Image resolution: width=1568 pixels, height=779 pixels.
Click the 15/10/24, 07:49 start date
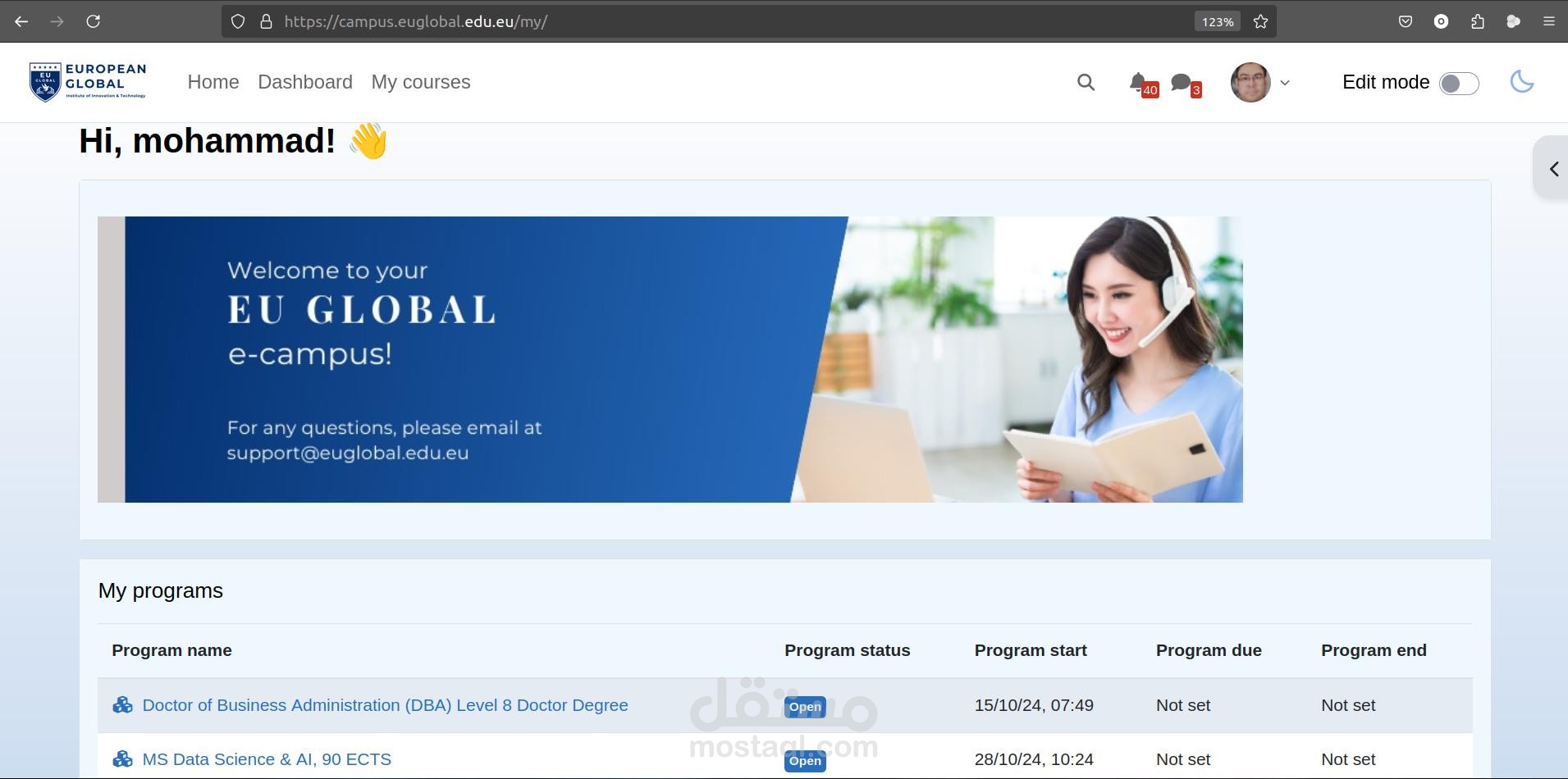(x=1034, y=705)
